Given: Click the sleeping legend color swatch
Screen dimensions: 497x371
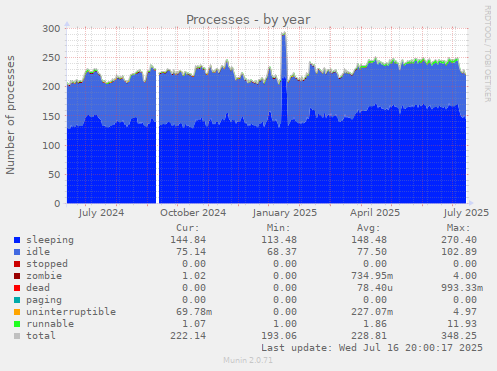Looking at the screenshot, I should (17, 240).
